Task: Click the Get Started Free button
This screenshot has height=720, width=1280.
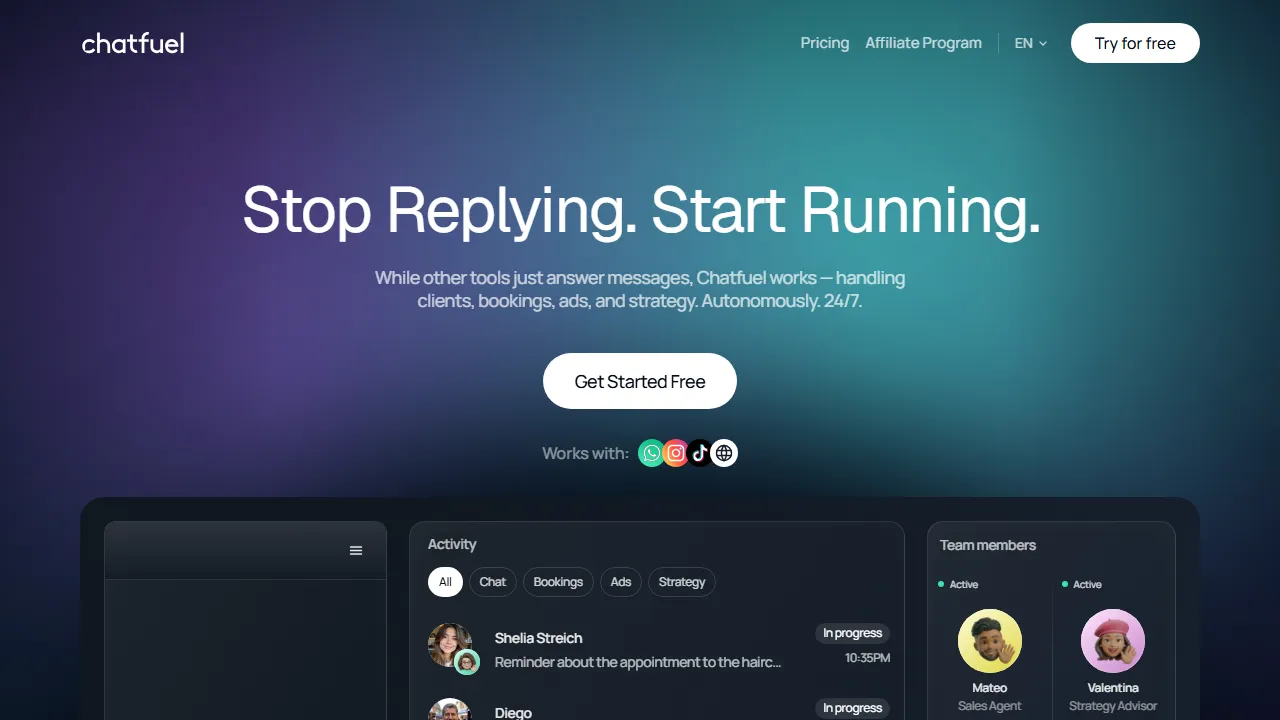Action: pos(640,381)
